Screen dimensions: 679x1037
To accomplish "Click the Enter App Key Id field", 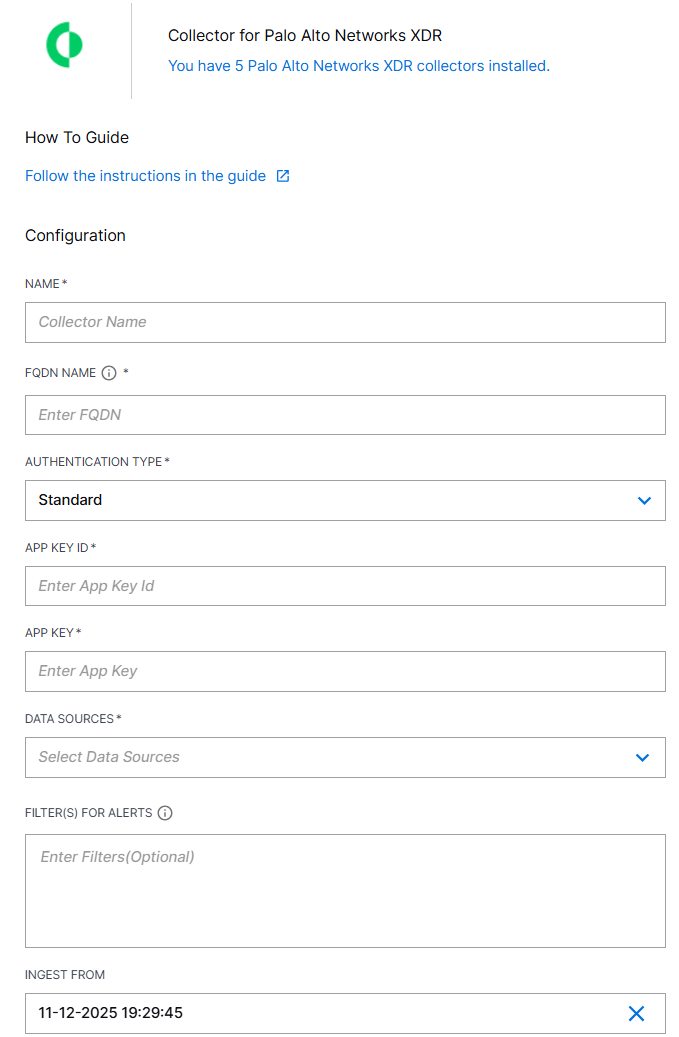I will [x=345, y=586].
